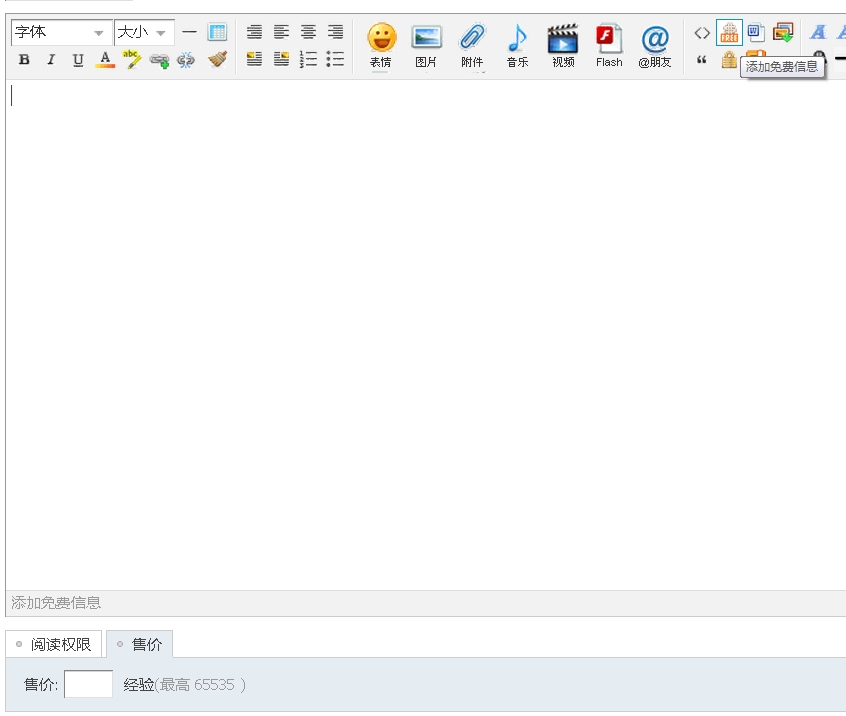Insert a numbered list

[x=308, y=59]
